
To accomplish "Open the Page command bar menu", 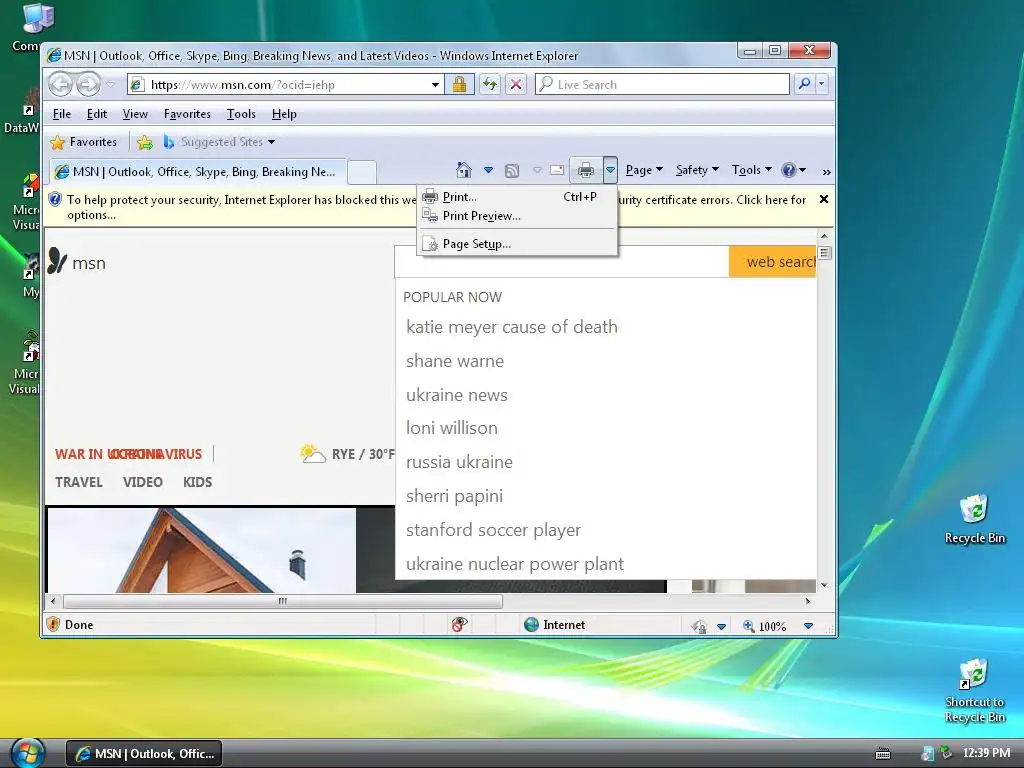I will [644, 170].
